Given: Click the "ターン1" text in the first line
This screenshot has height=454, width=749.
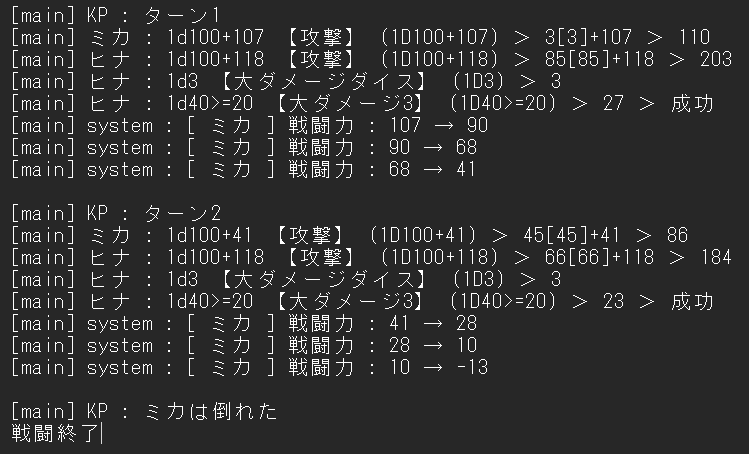Looking at the screenshot, I should (x=180, y=16).
